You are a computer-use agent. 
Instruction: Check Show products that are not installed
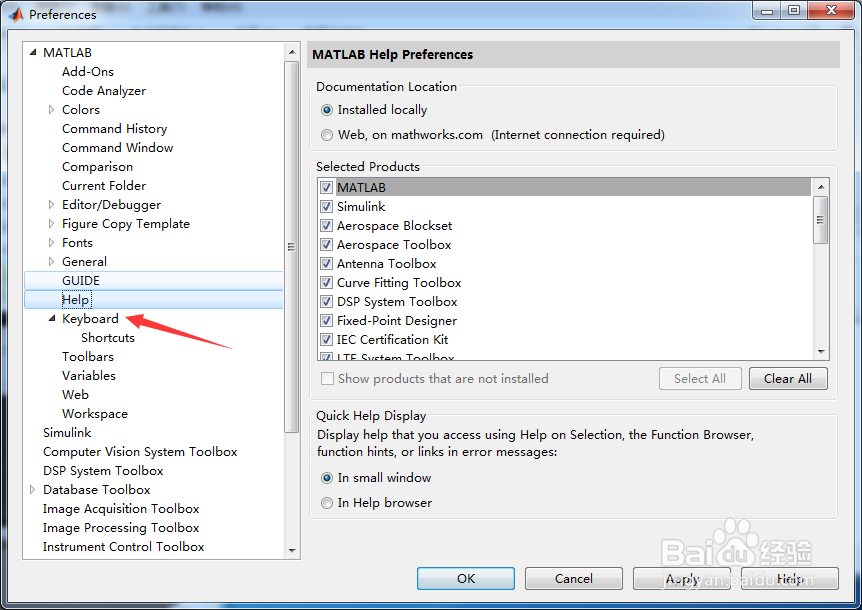click(327, 379)
